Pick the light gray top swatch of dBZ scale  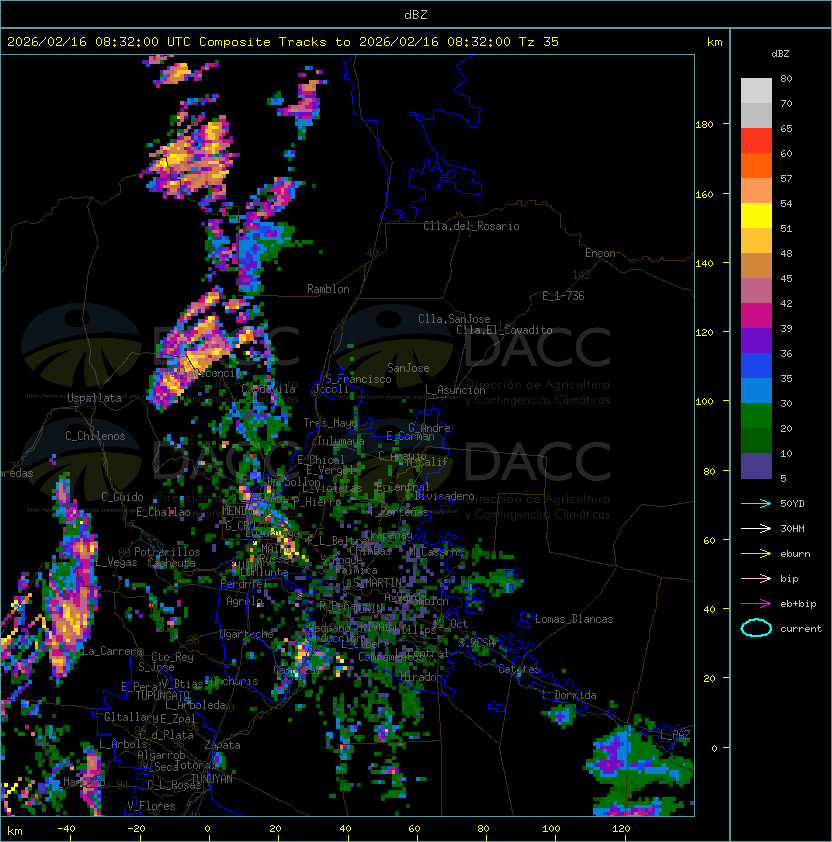click(756, 90)
